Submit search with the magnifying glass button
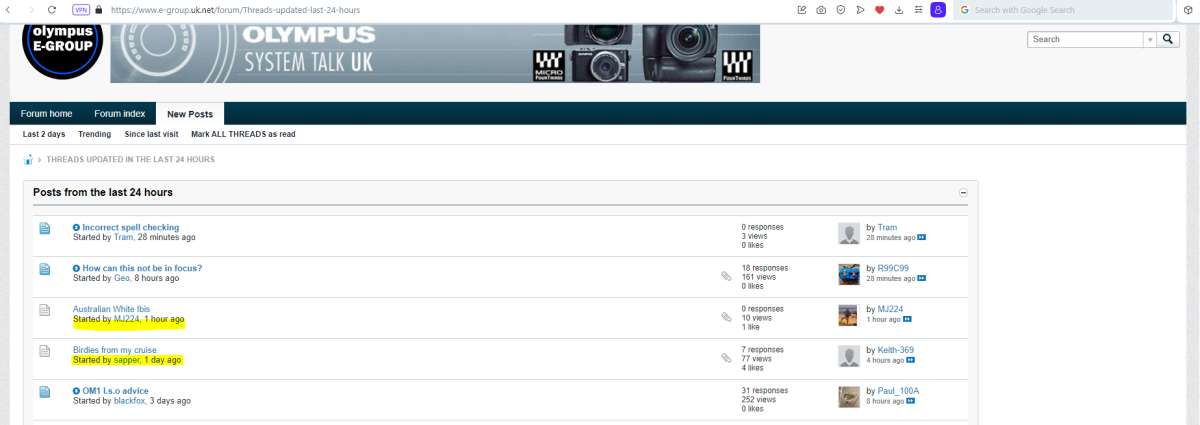Image resolution: width=1200 pixels, height=425 pixels. [1169, 39]
